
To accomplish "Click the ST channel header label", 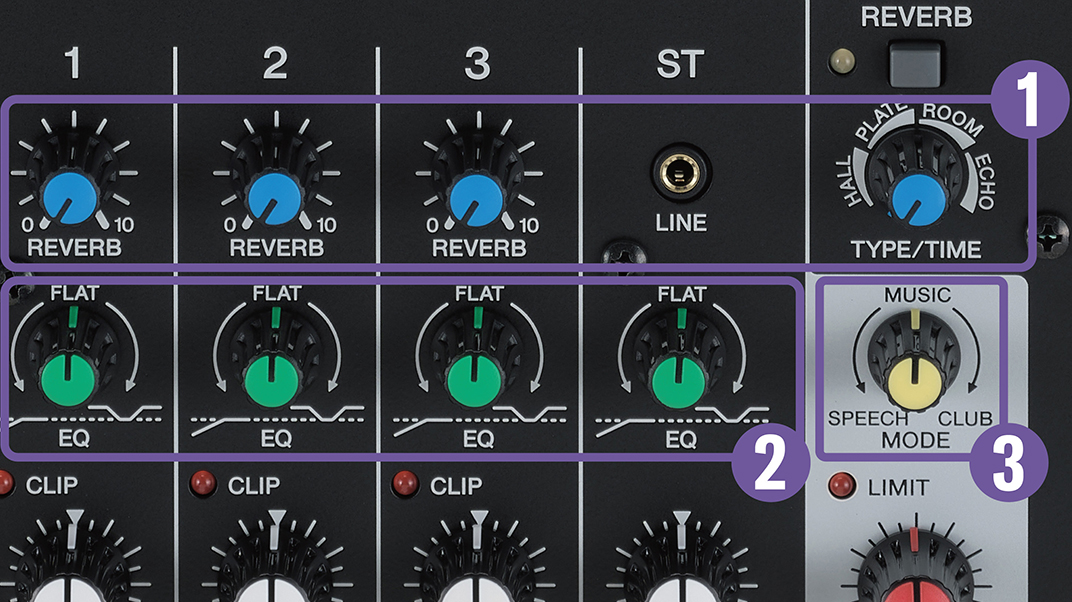I will [x=680, y=64].
